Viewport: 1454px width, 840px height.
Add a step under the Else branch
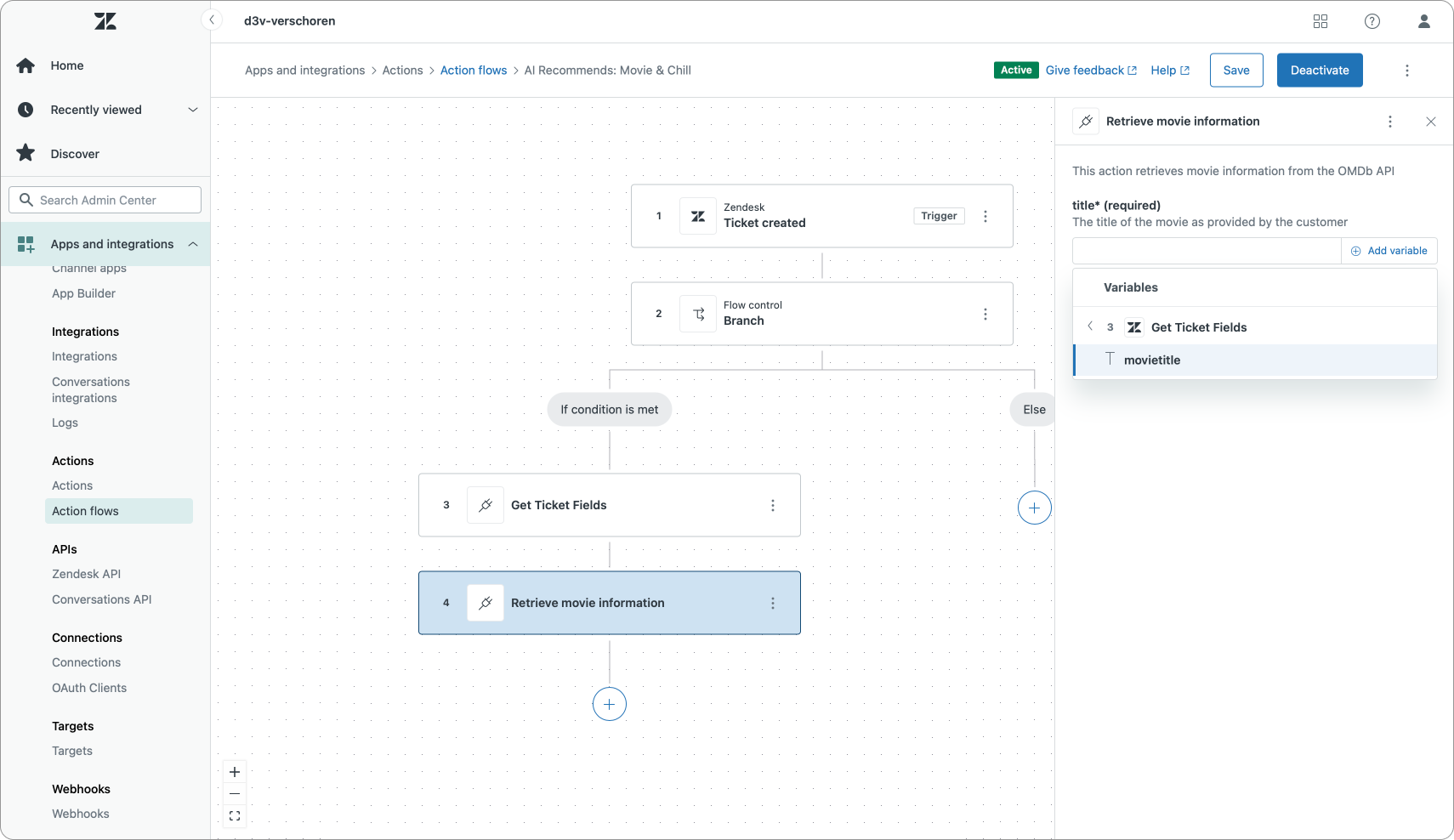point(1035,508)
